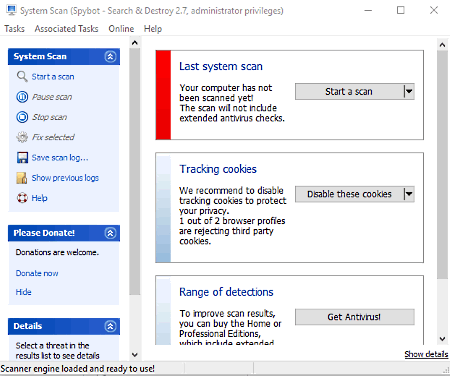Click the Get Antivirus! button
The image size is (450, 376).
tap(355, 317)
